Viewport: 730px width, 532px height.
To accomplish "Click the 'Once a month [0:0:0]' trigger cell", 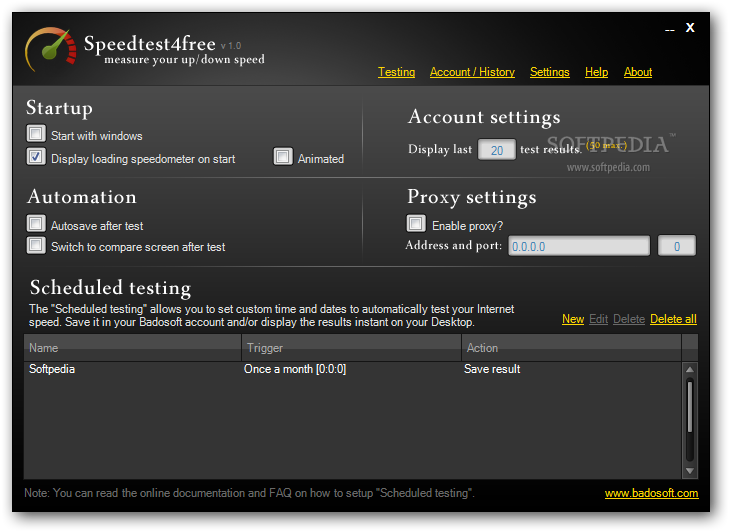I will 295,369.
